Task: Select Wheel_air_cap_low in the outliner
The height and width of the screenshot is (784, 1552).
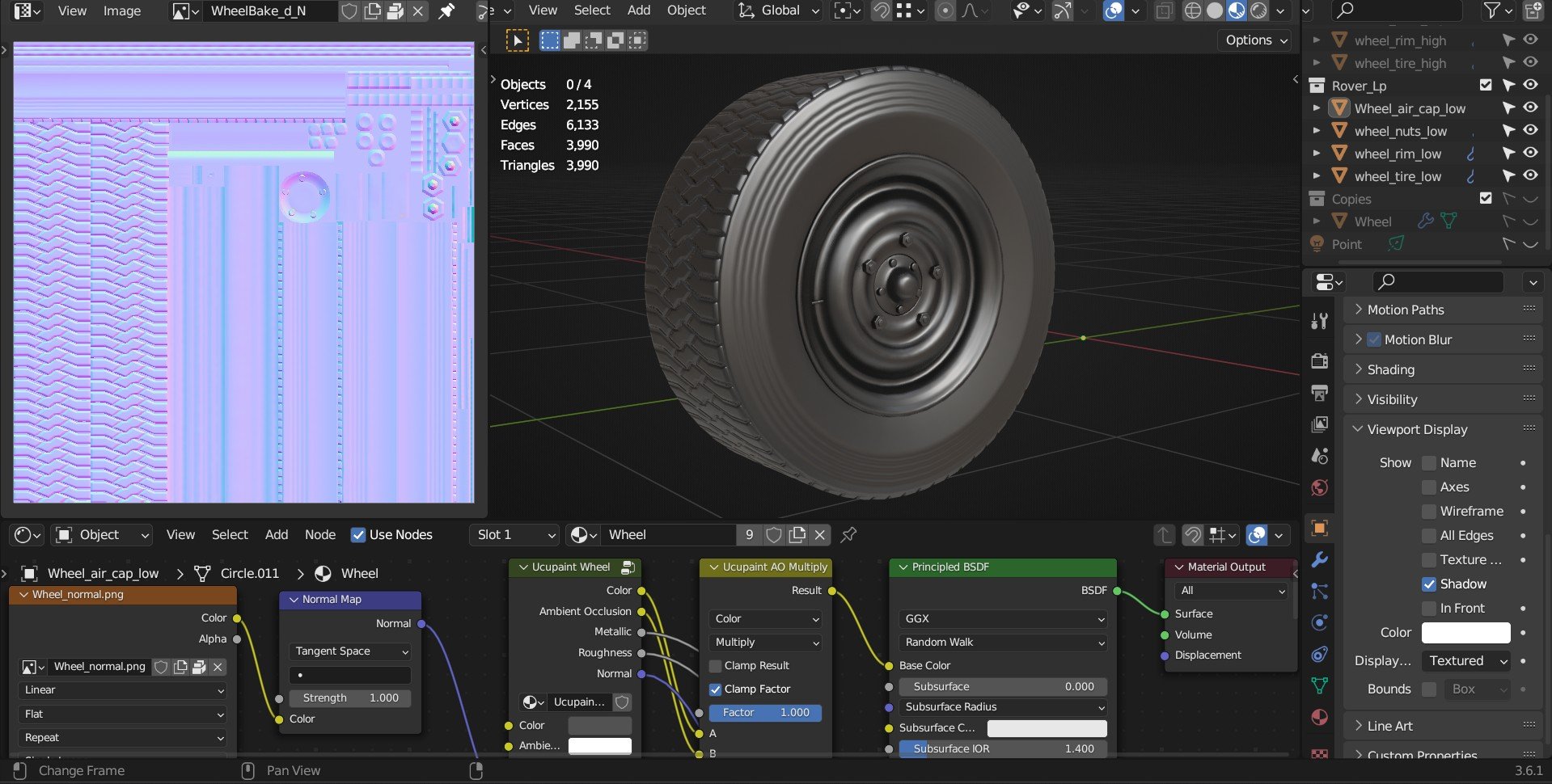Action: point(1409,108)
